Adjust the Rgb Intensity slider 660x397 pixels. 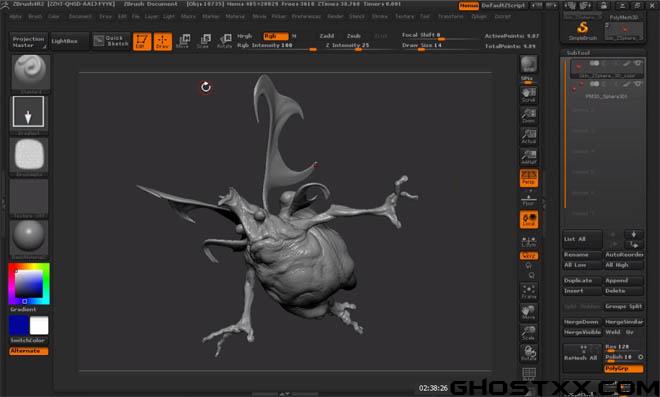pos(276,46)
